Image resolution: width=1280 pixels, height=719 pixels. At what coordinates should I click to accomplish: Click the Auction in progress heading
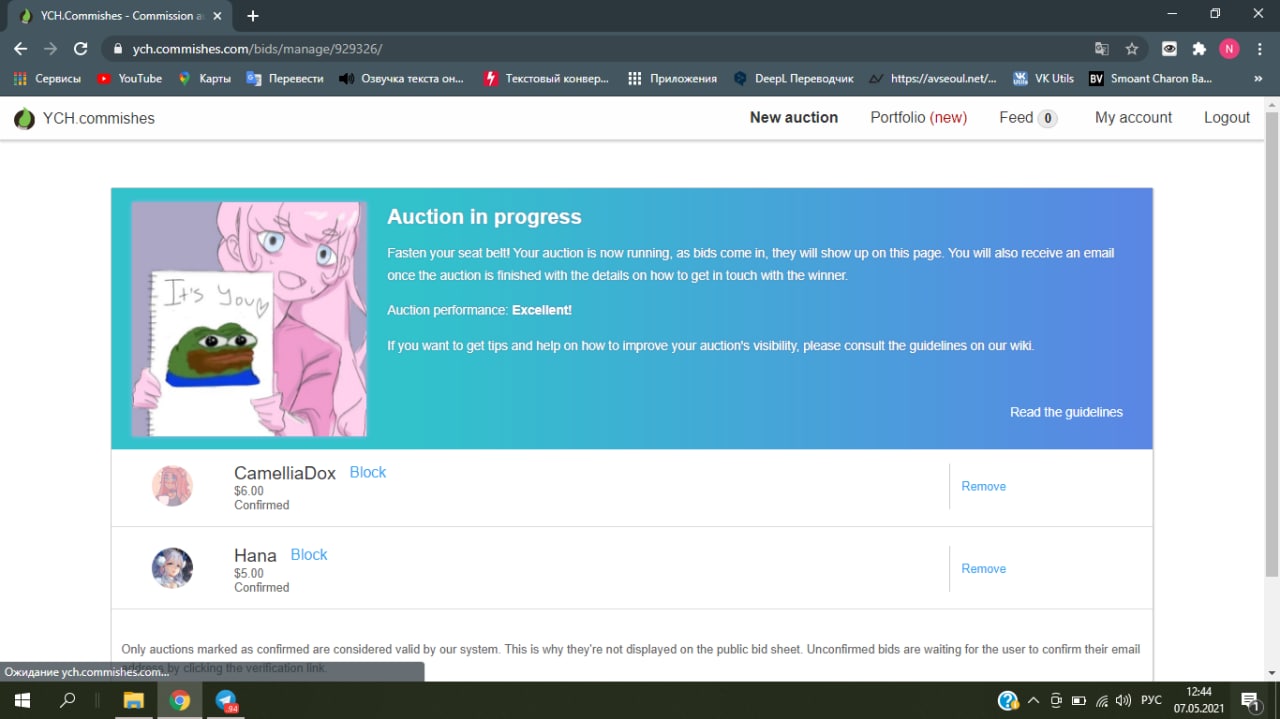click(484, 217)
